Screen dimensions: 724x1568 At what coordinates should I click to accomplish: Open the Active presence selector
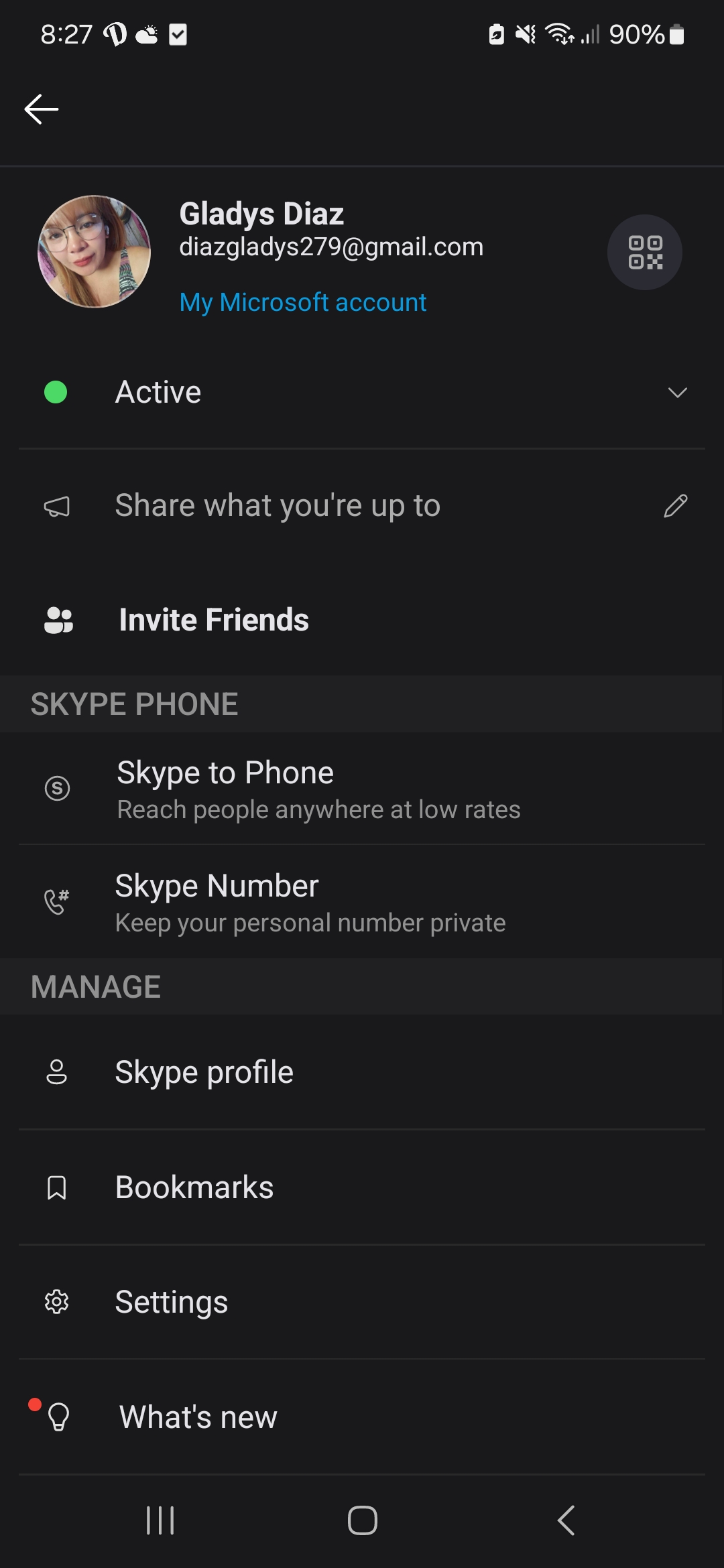click(x=362, y=393)
